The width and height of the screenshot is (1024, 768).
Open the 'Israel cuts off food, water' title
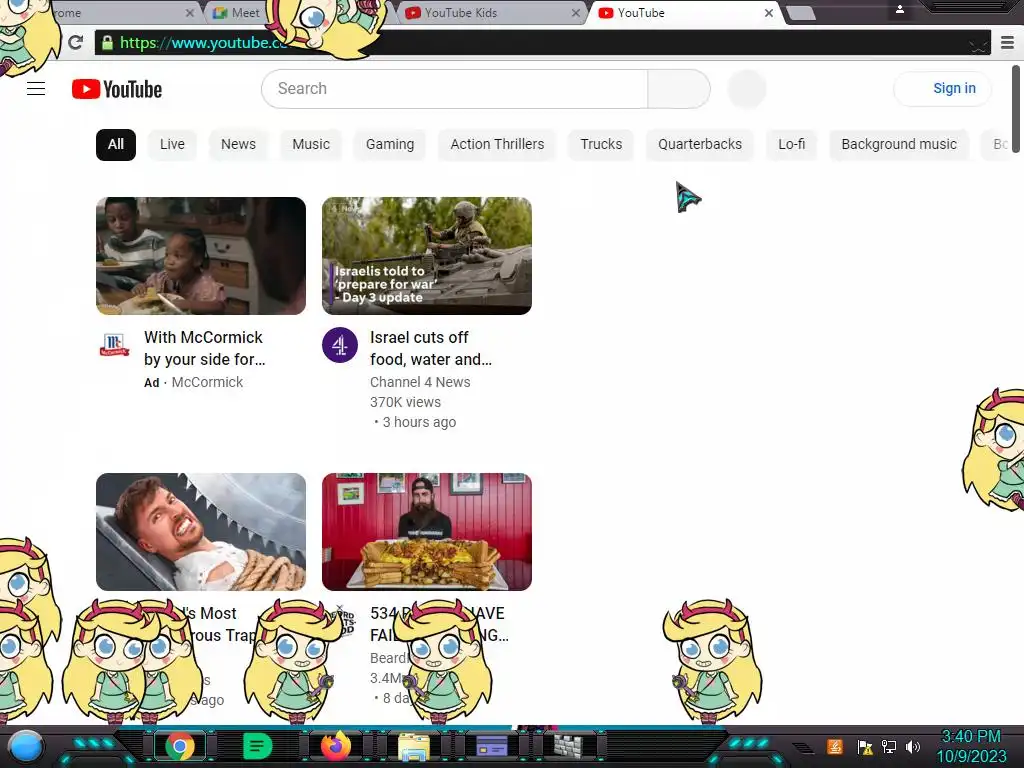430,348
